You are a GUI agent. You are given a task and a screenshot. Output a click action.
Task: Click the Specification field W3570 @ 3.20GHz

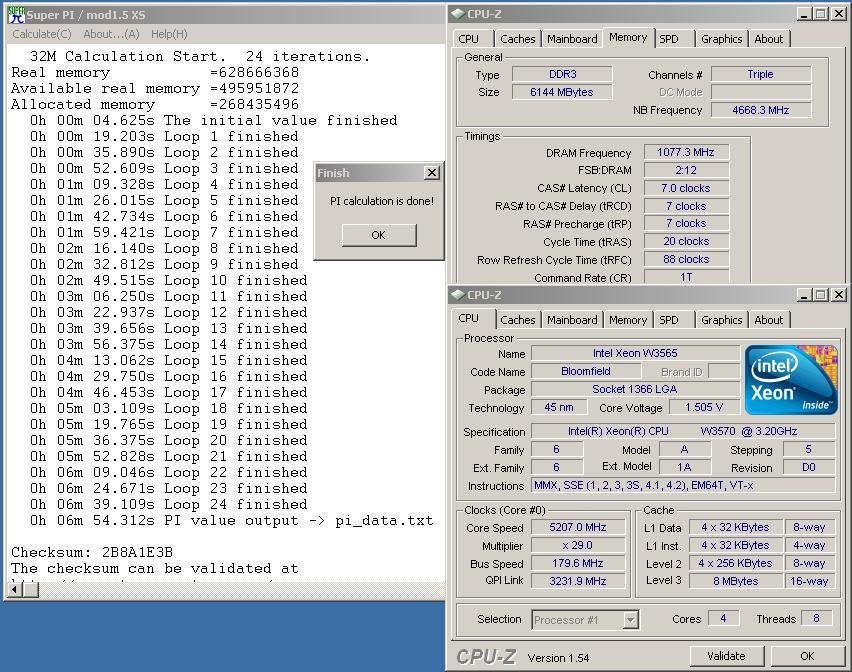click(683, 431)
